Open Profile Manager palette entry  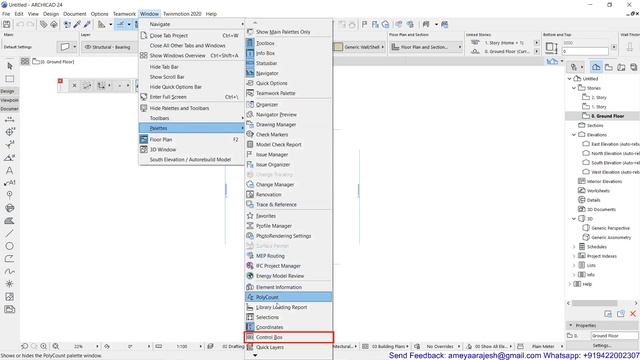288,226
